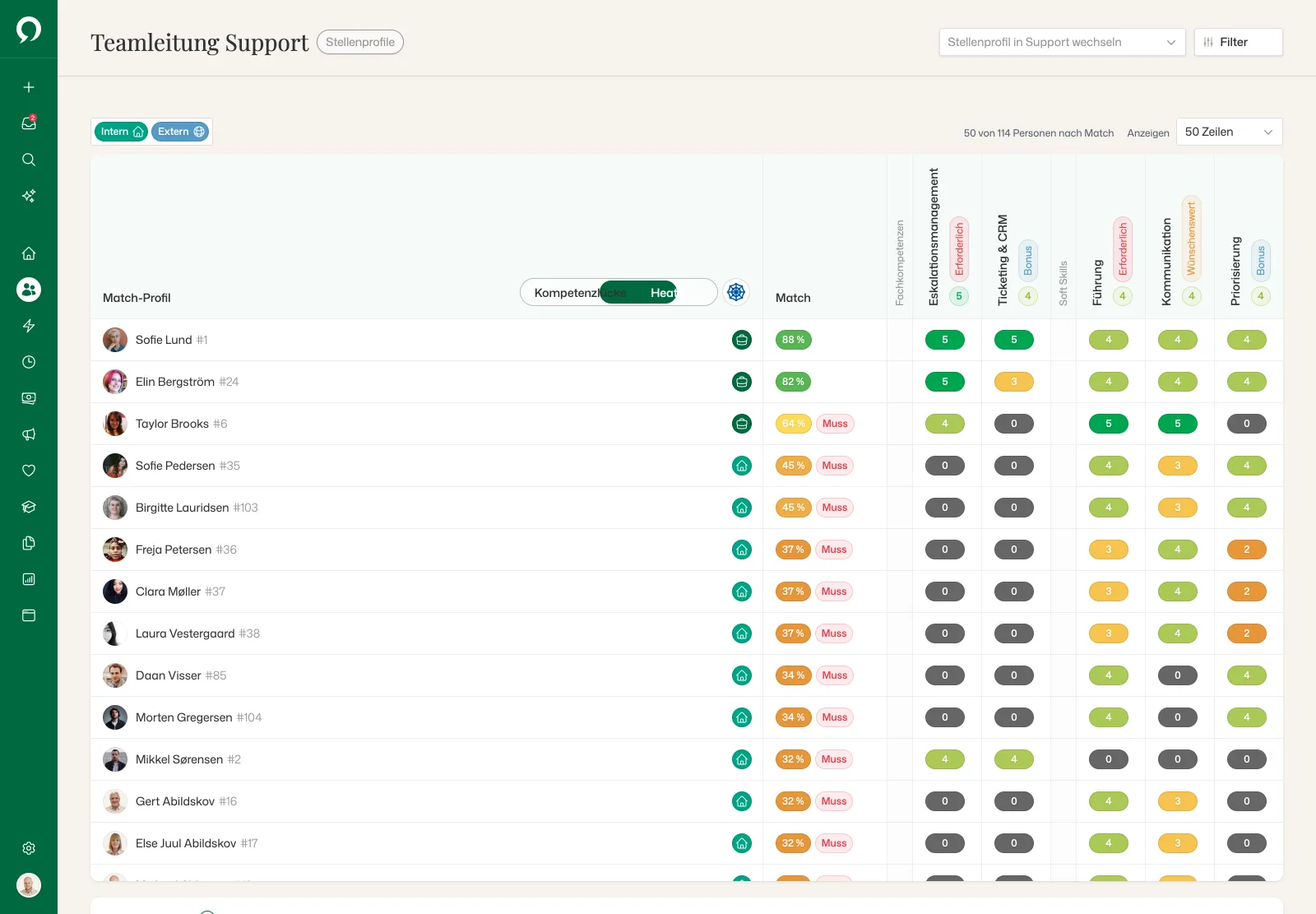This screenshot has height=914, width=1316.
Task: Click the home icon in Sofie Pedersen row
Action: pyautogui.click(x=742, y=466)
